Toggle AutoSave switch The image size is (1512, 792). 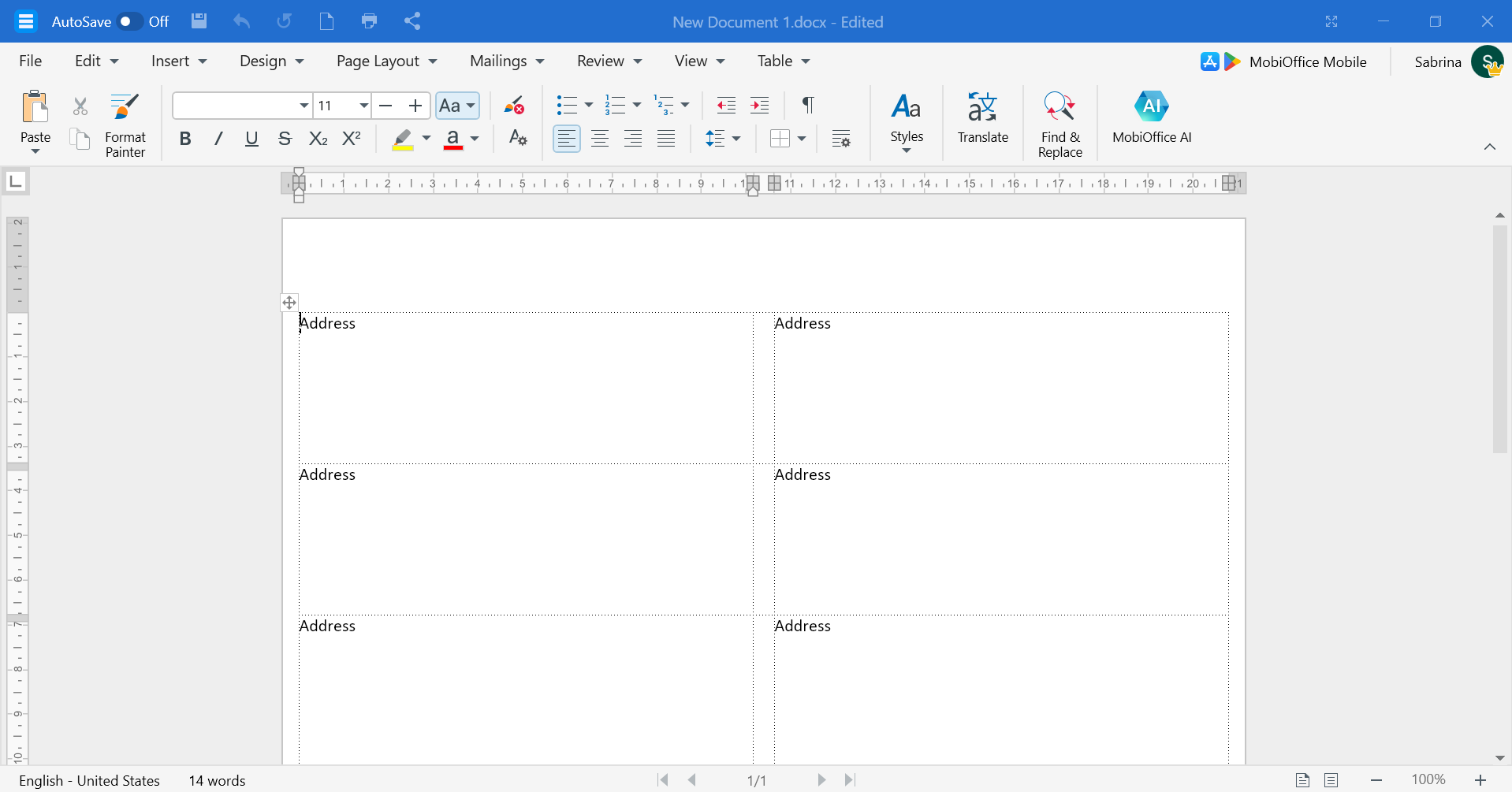[129, 21]
